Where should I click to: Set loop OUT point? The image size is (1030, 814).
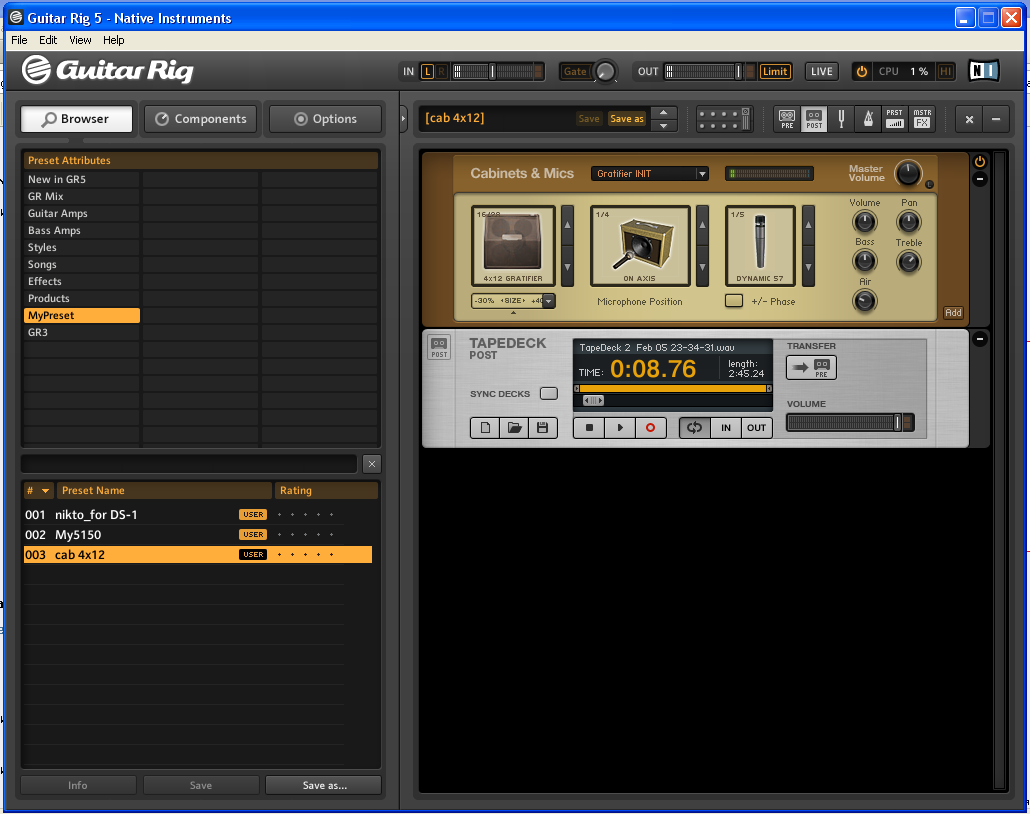tap(756, 428)
